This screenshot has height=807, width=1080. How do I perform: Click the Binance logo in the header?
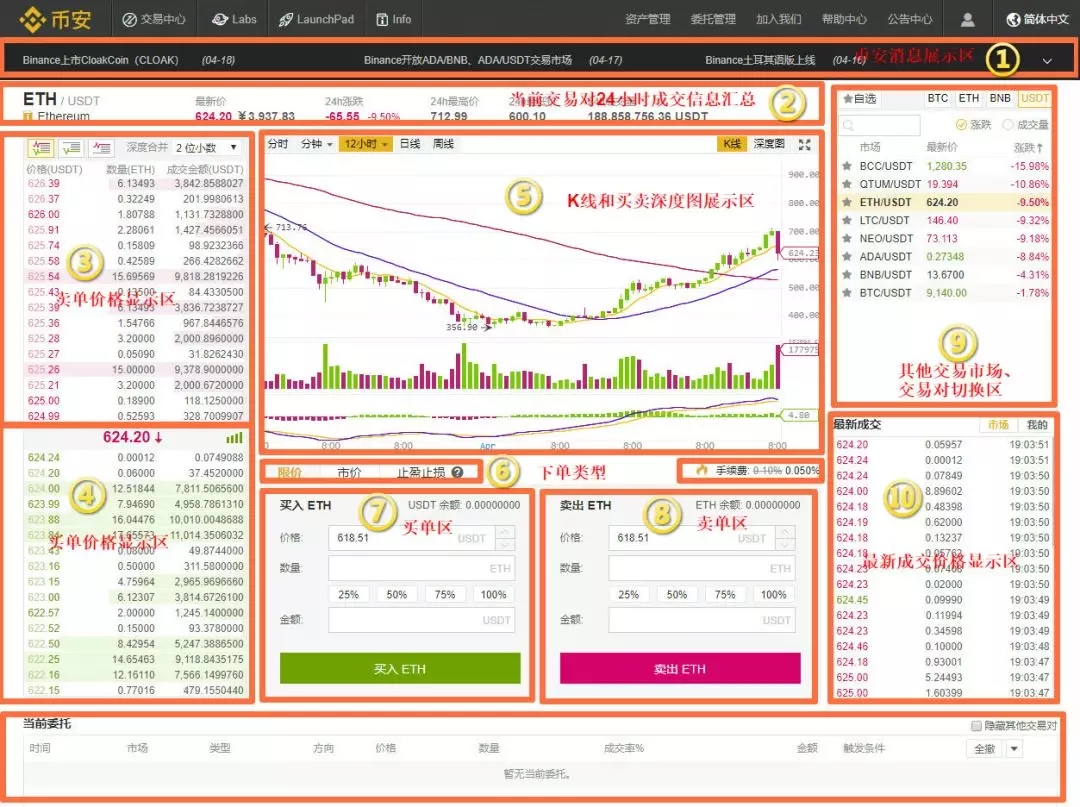(55, 19)
